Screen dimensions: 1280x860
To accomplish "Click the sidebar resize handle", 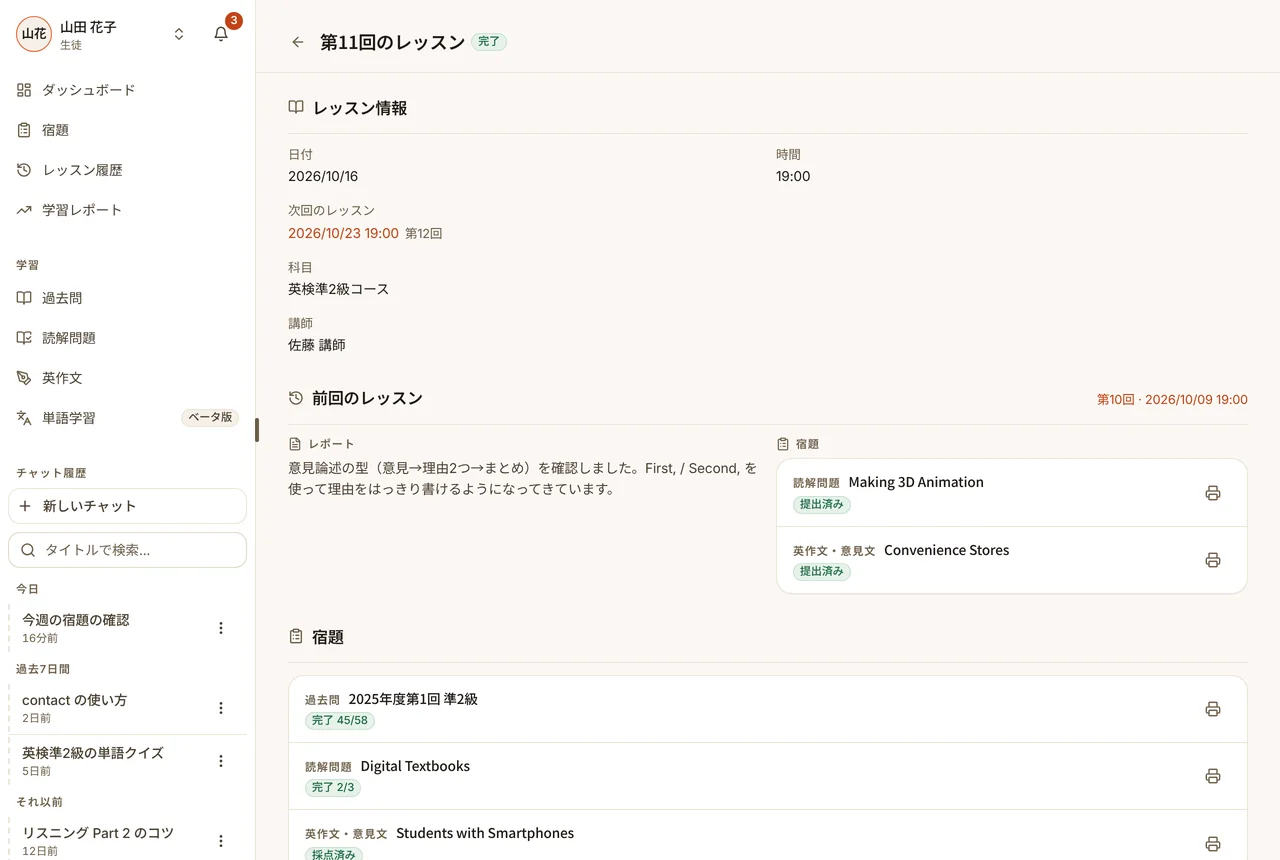I will pyautogui.click(x=256, y=430).
